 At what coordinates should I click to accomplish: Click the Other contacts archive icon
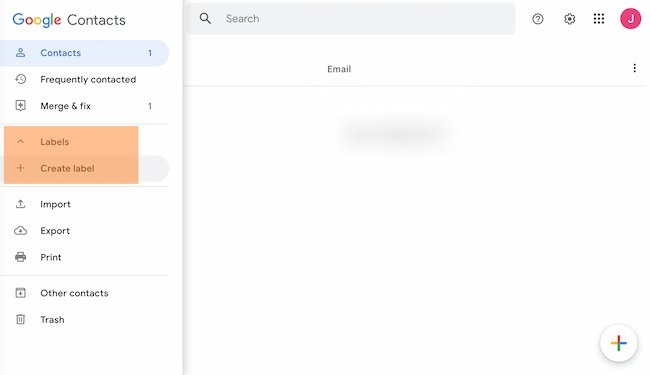pos(20,293)
